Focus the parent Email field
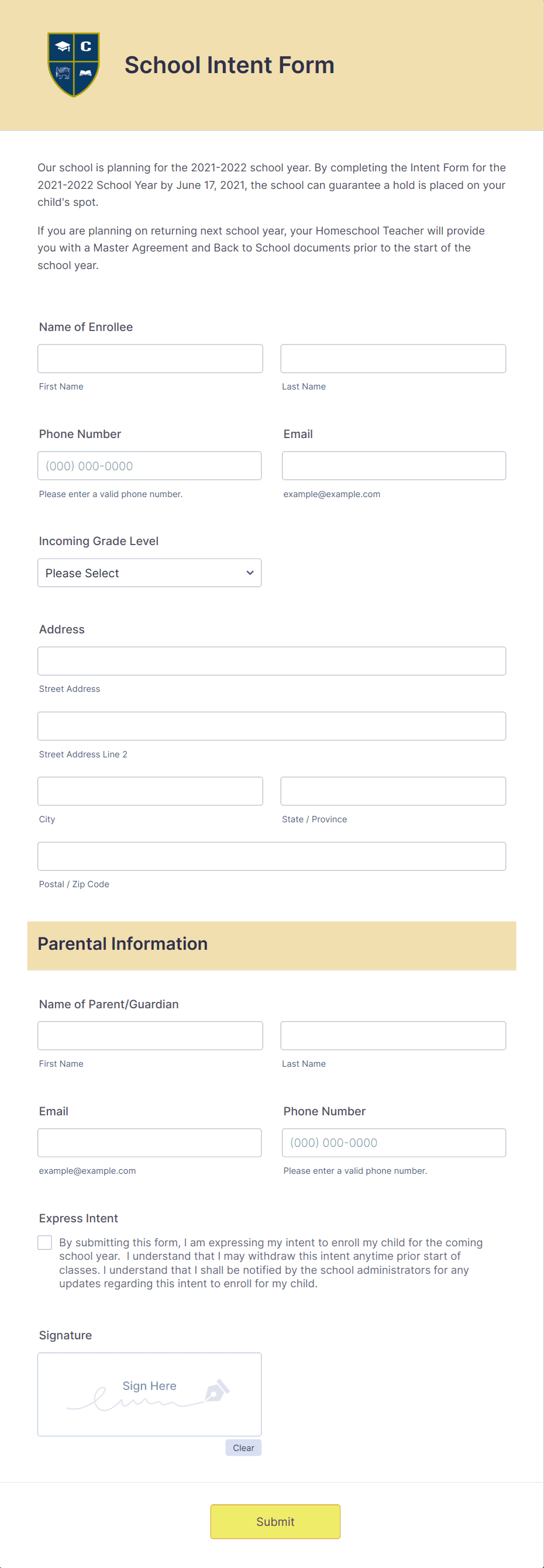Viewport: 544px width, 1568px height. pyautogui.click(x=150, y=1143)
